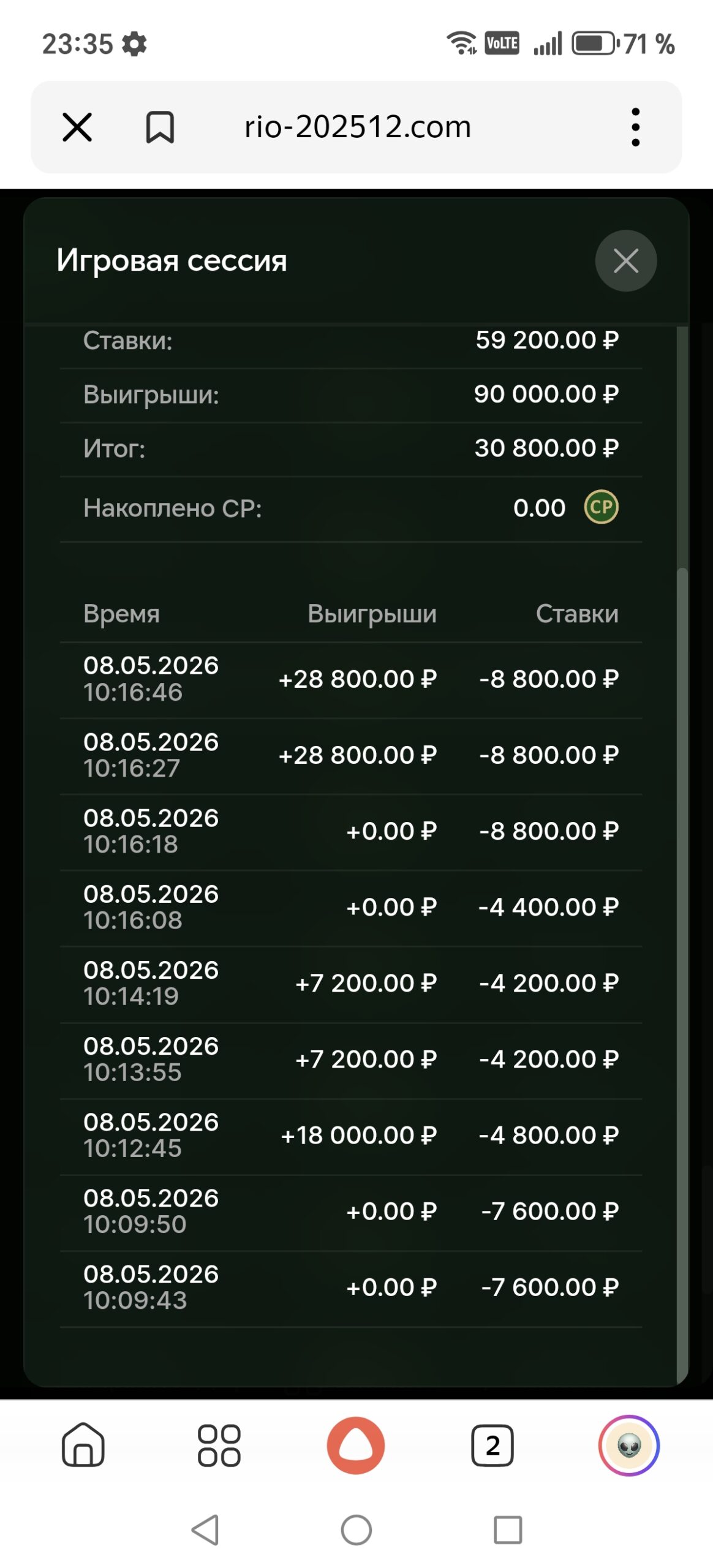Tap the browser bookmark icon

pyautogui.click(x=160, y=127)
